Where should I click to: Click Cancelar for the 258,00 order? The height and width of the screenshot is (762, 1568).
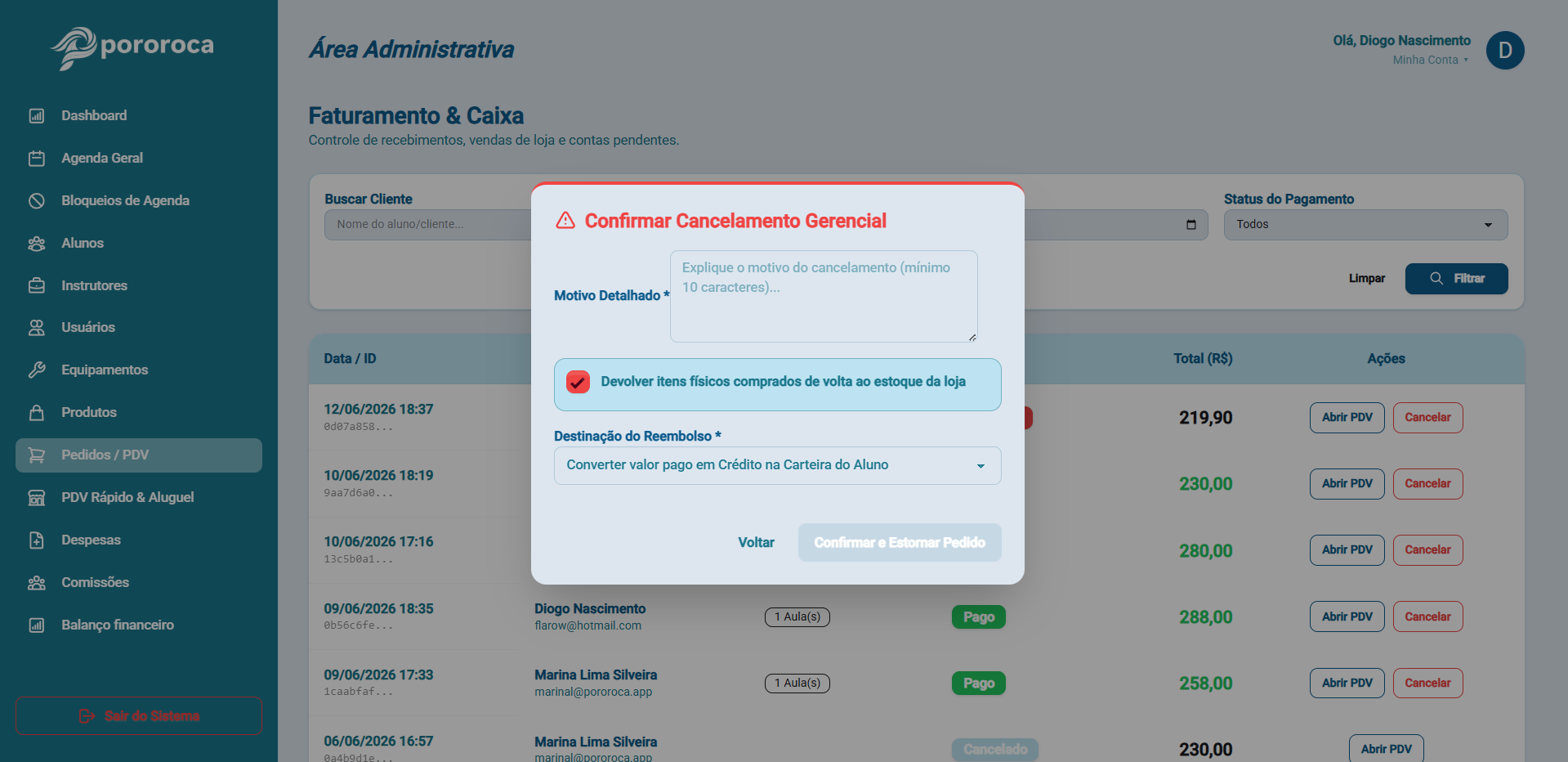(1427, 684)
